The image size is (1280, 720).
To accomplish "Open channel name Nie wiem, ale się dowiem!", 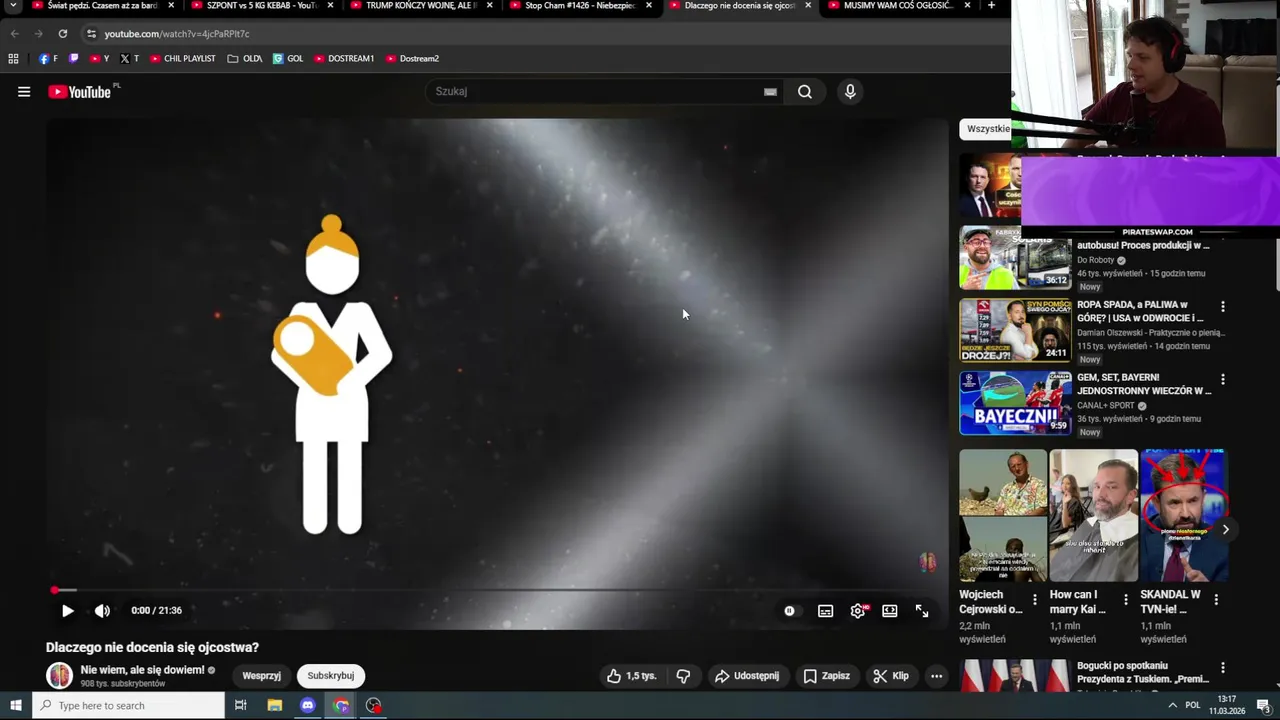I will tap(142, 670).
